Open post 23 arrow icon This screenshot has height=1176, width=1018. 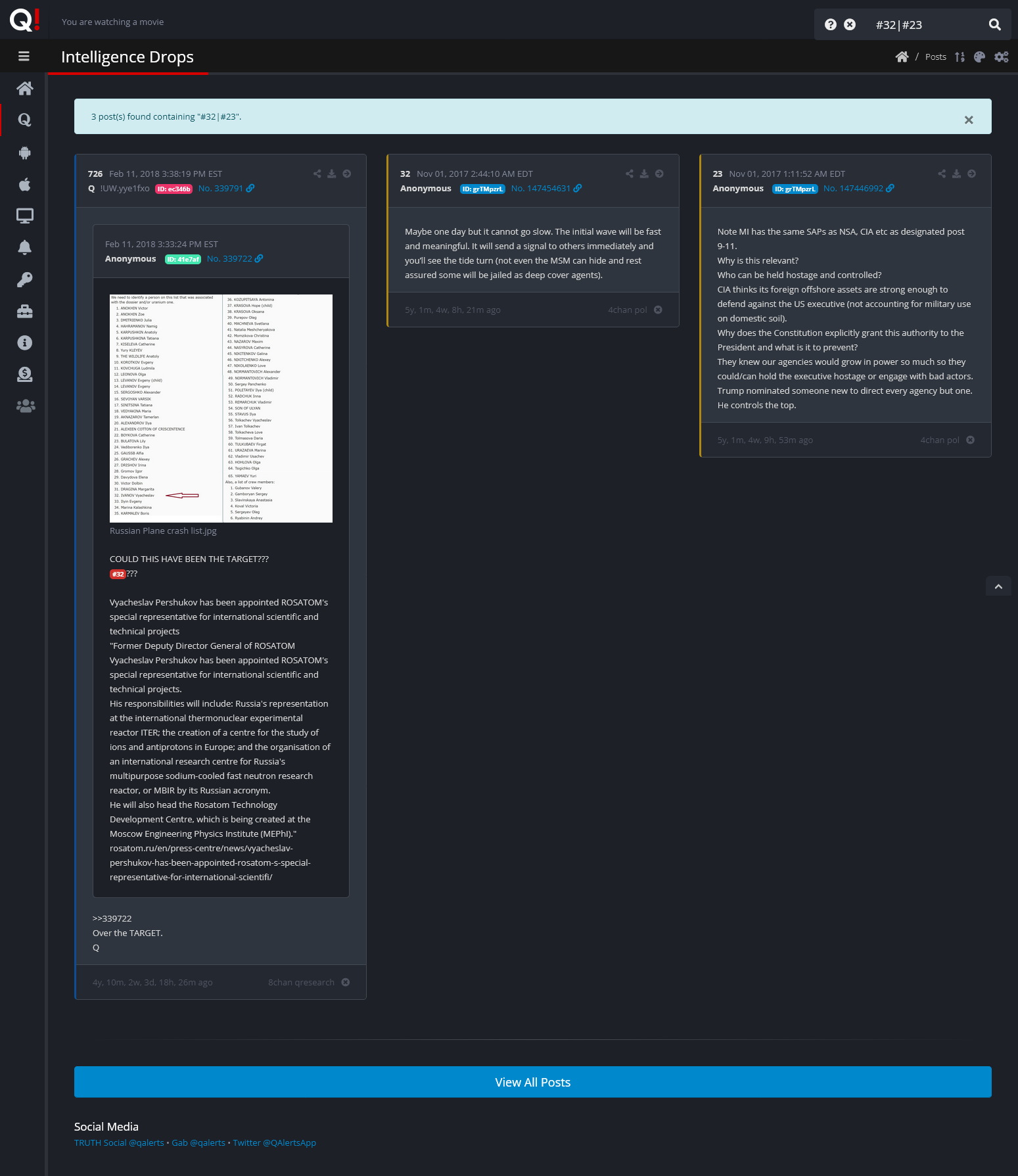(971, 174)
